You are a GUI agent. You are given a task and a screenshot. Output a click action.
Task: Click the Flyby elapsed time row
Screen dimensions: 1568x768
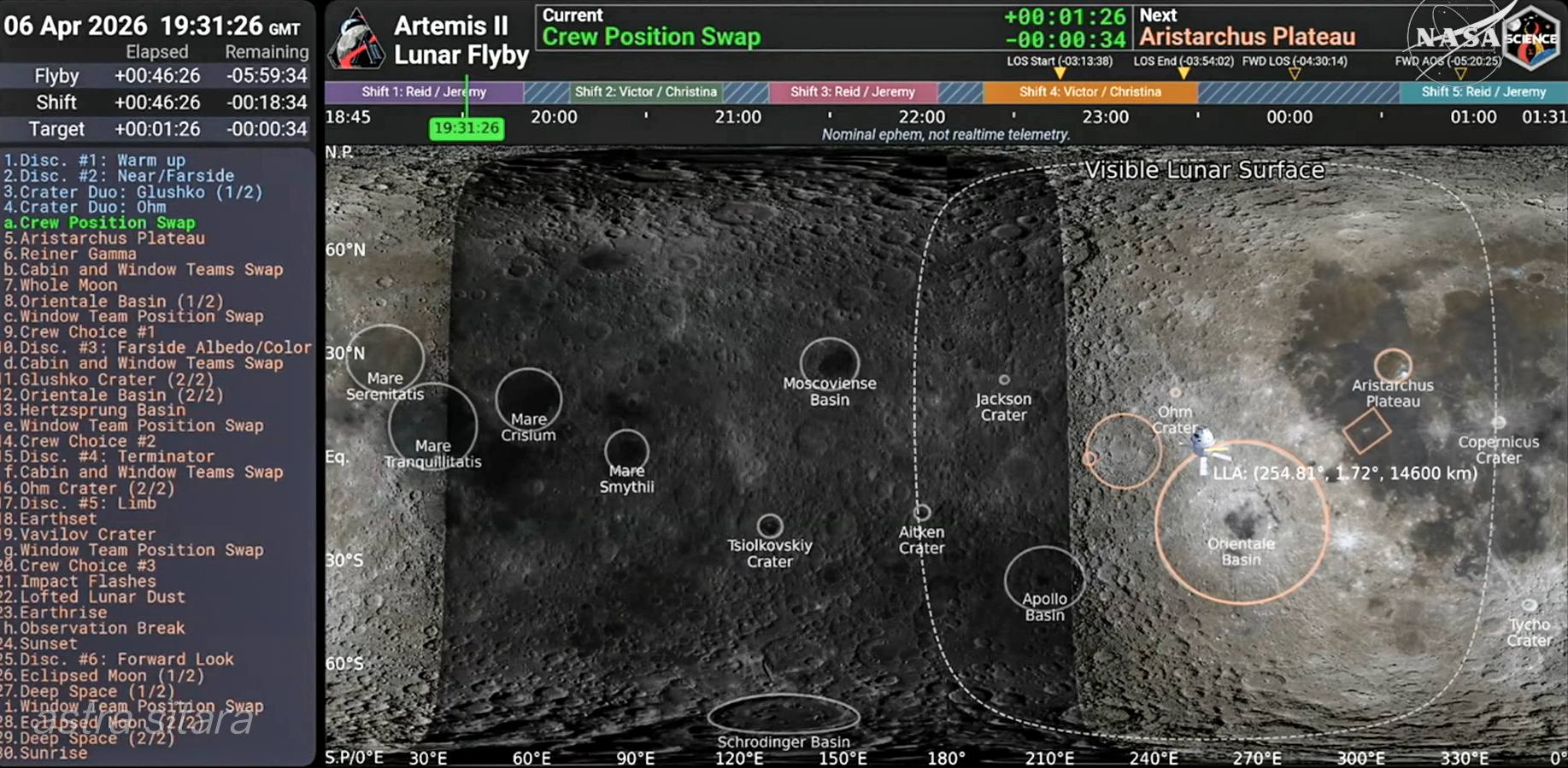tap(156, 76)
